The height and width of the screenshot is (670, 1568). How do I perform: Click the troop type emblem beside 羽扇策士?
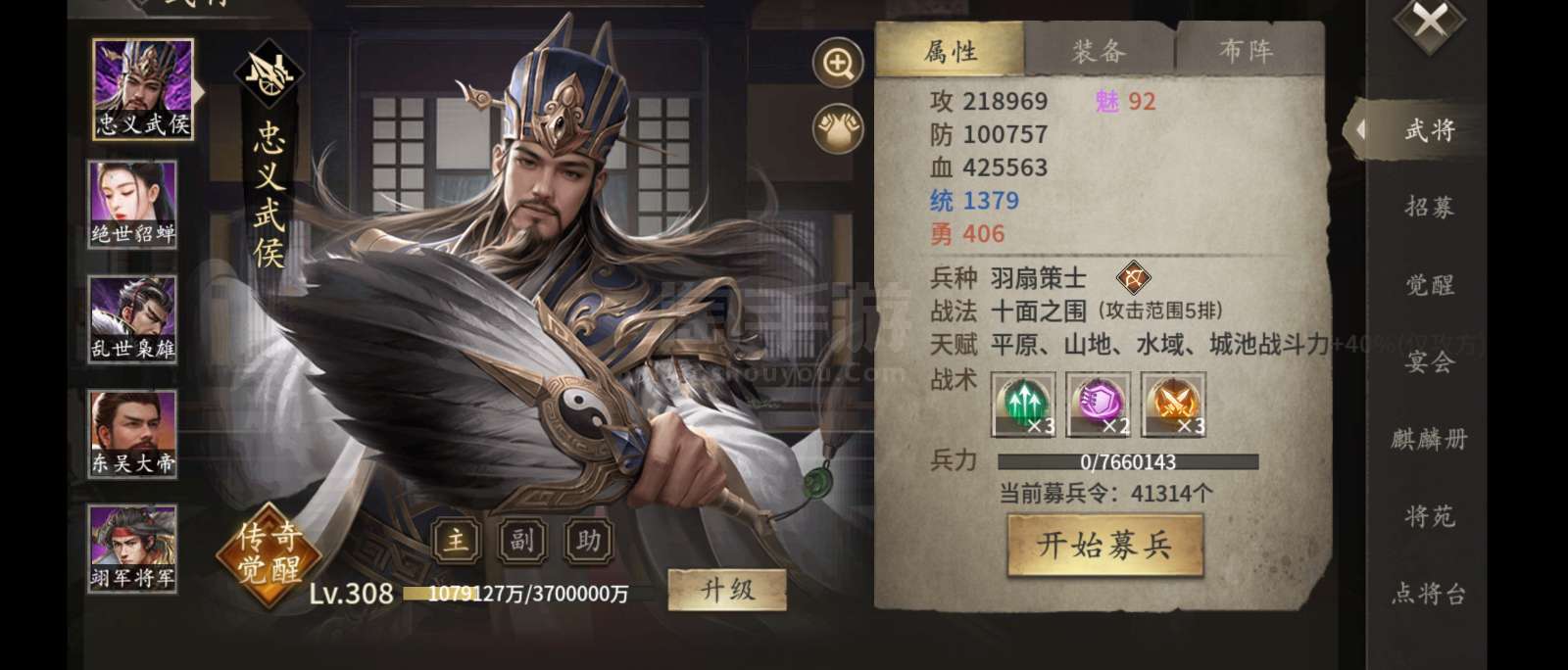(x=1133, y=278)
